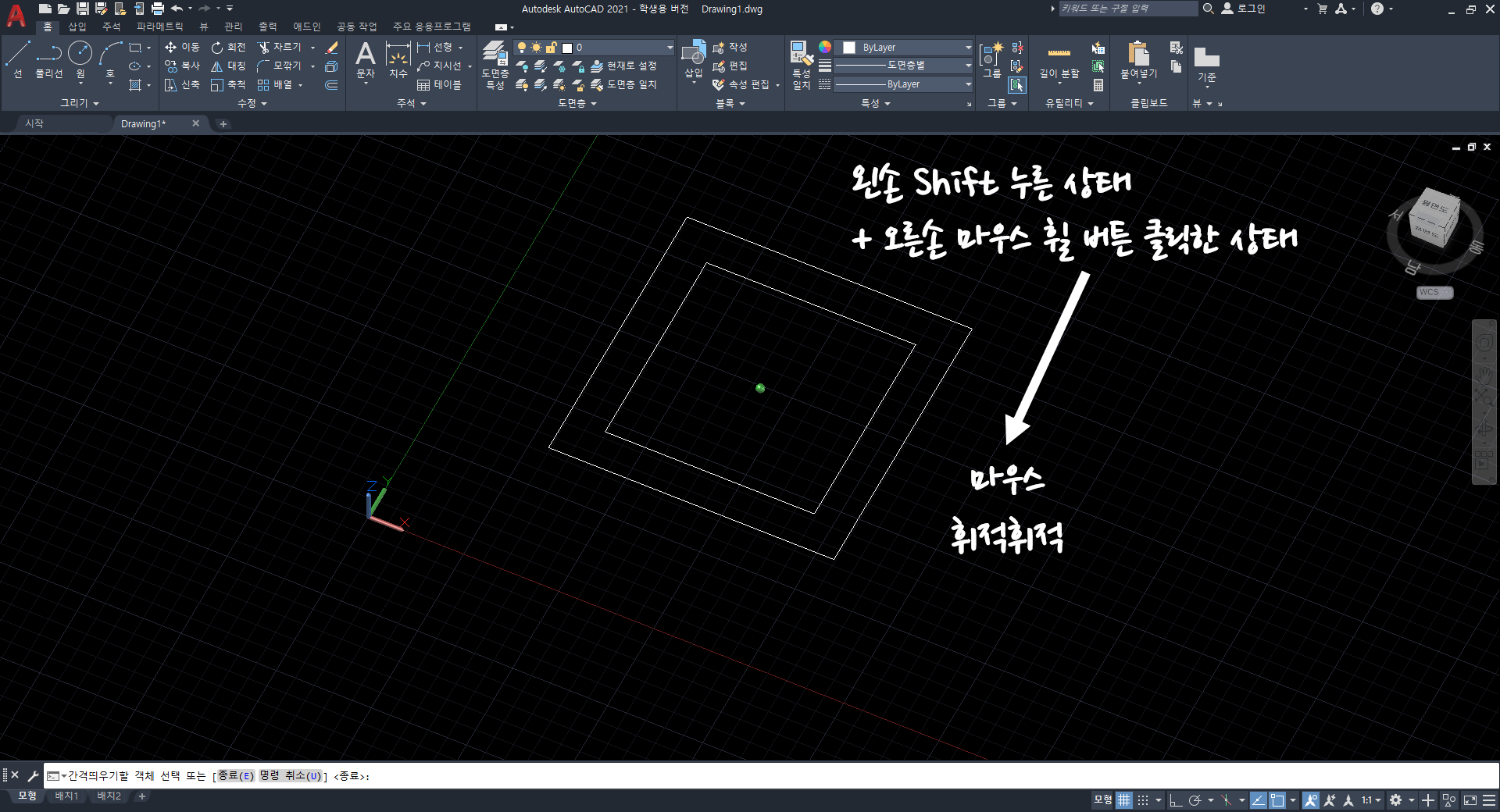Screen dimensions: 1500x812
Task: Open annotation scale 1:1 dropdown
Action: [x=1371, y=800]
